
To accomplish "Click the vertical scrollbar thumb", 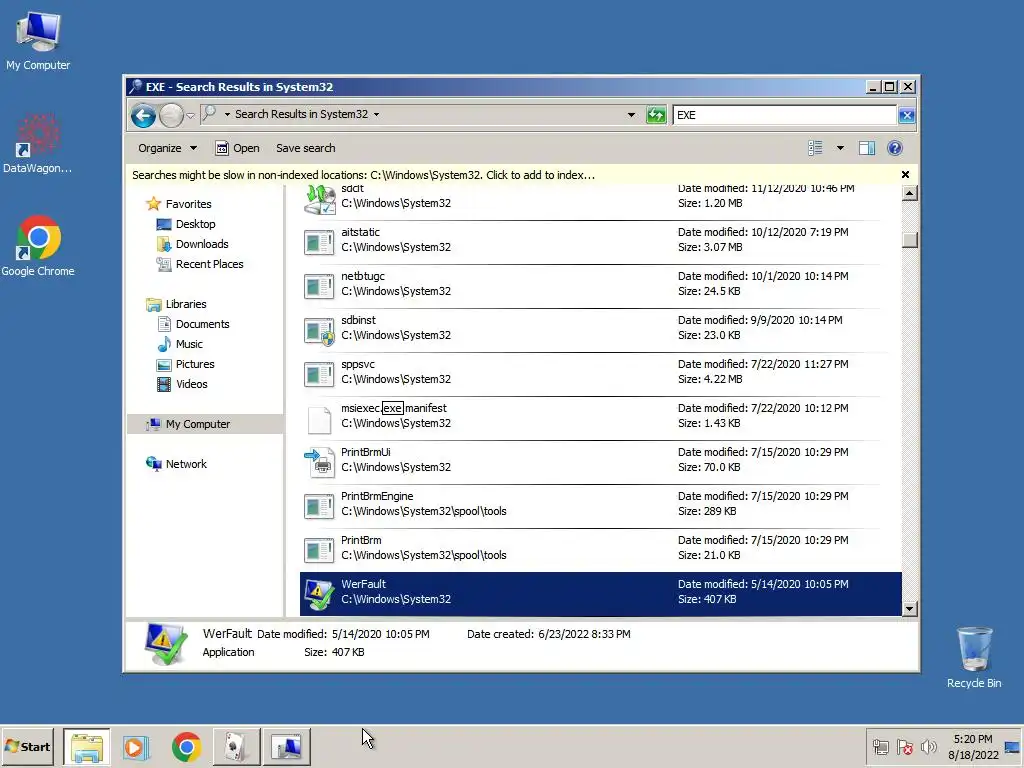I will [x=910, y=240].
